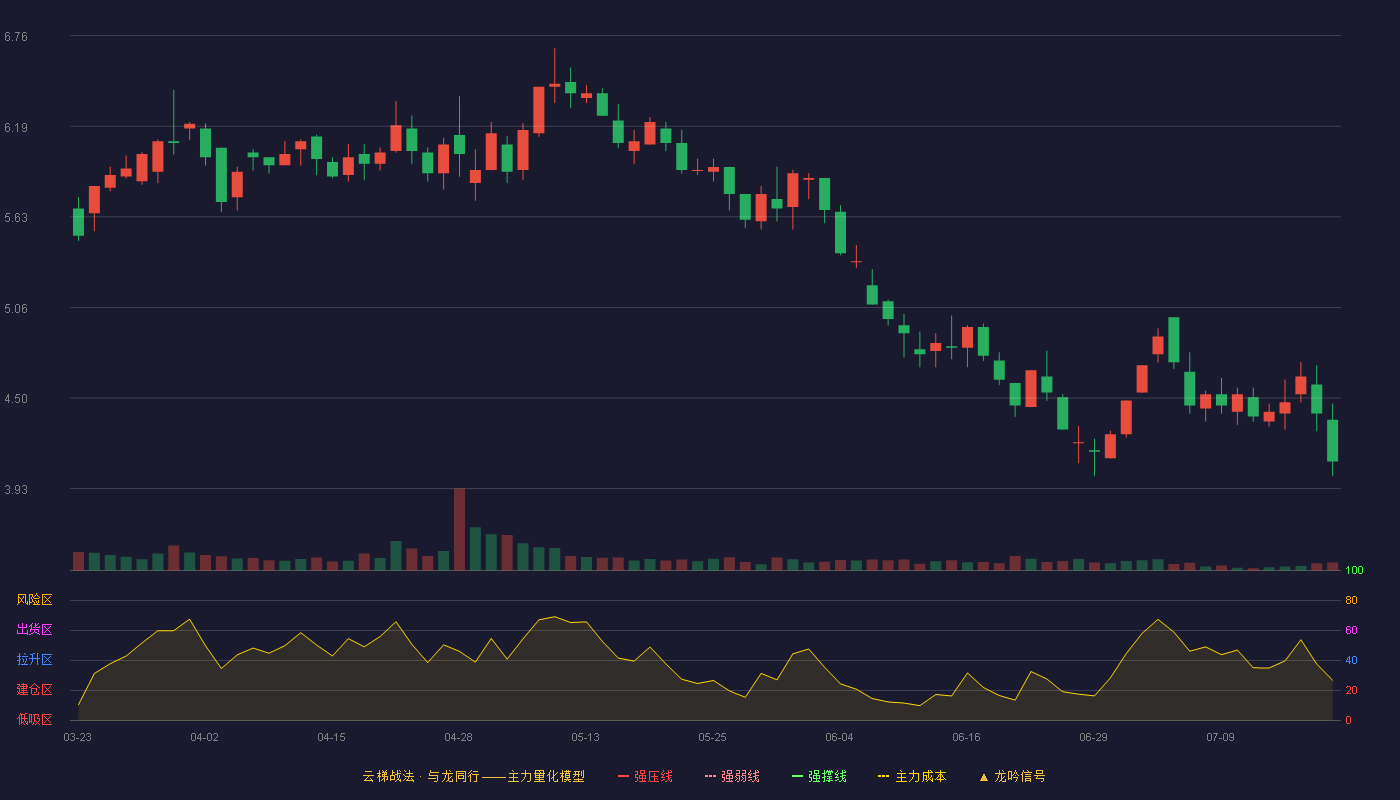Click the magenta 60 indicator axis value
1400x800 pixels.
[x=1351, y=630]
